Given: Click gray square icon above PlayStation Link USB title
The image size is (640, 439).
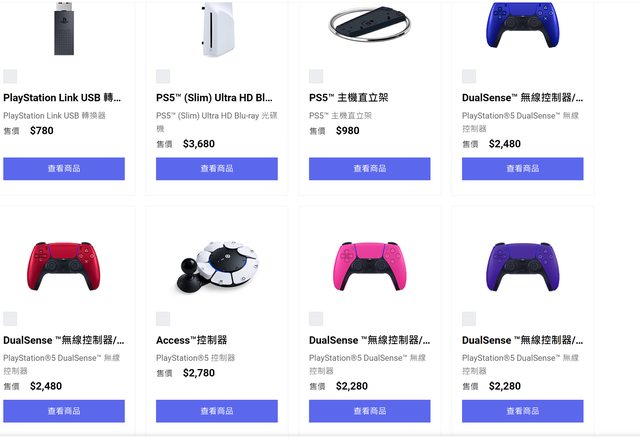Looking at the screenshot, I should tap(10, 76).
